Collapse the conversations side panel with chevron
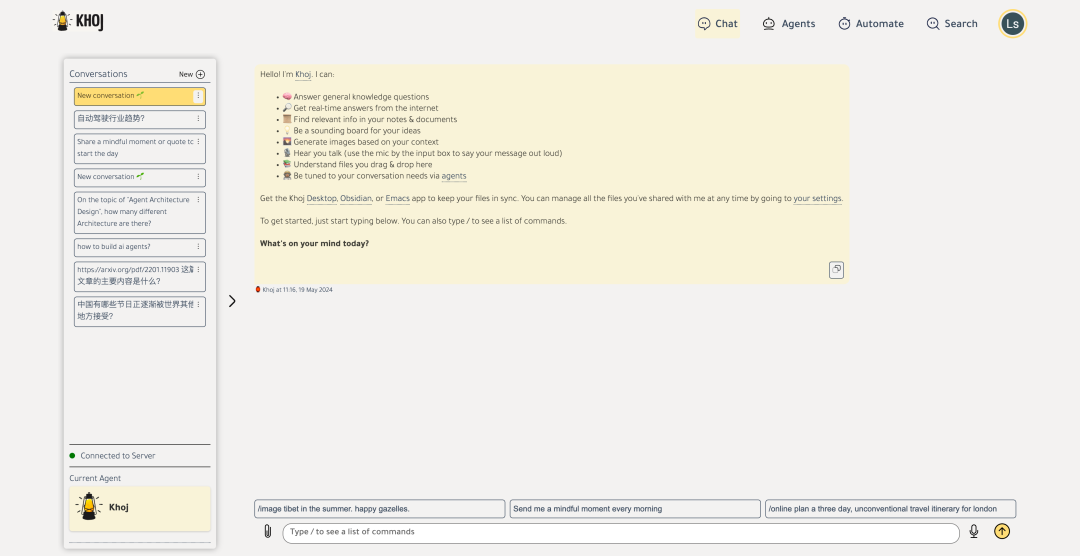The image size is (1080, 556). tap(232, 301)
